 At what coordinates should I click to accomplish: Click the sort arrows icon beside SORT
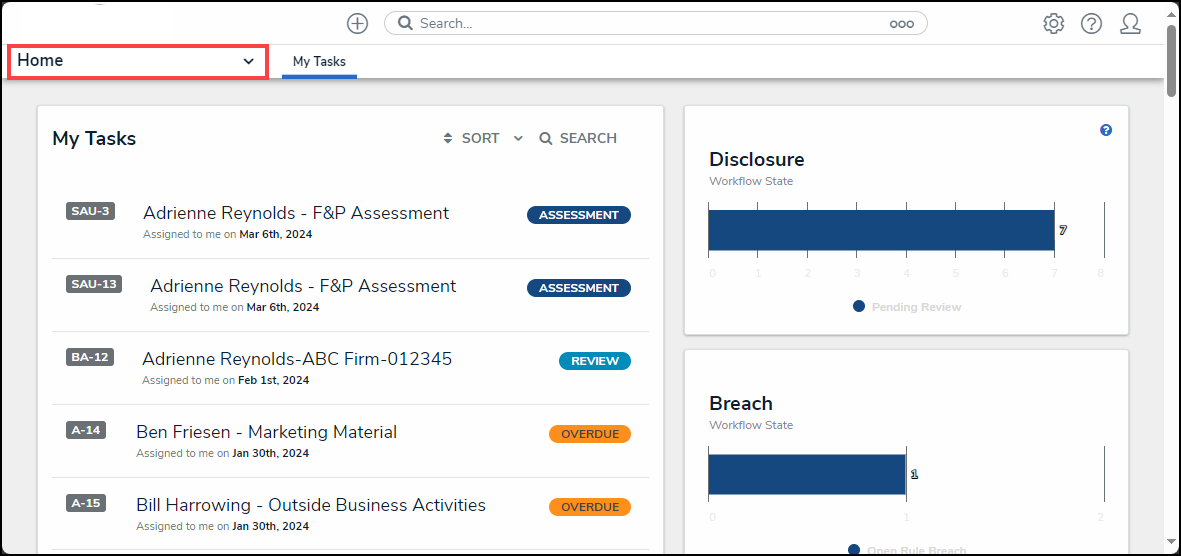tap(448, 139)
